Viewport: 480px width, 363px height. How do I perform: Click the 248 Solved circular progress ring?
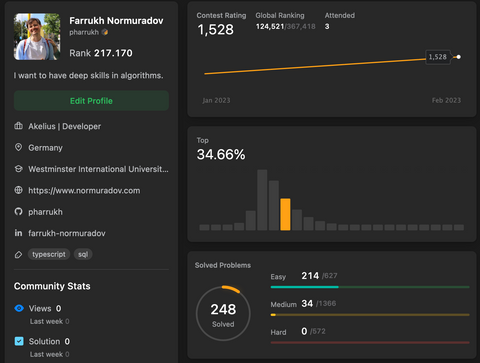click(223, 313)
